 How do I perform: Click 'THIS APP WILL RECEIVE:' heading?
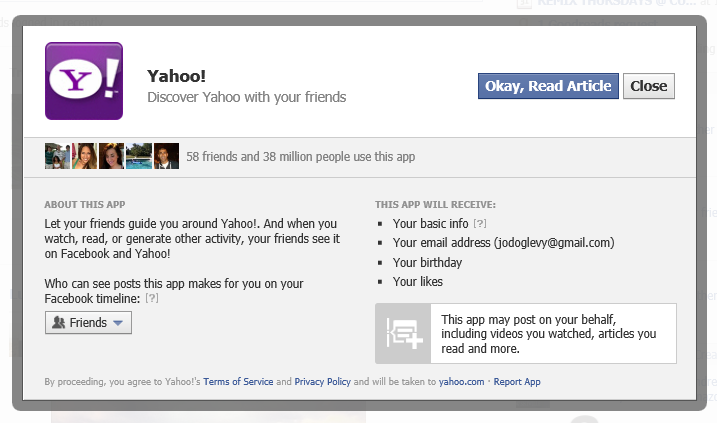point(435,204)
